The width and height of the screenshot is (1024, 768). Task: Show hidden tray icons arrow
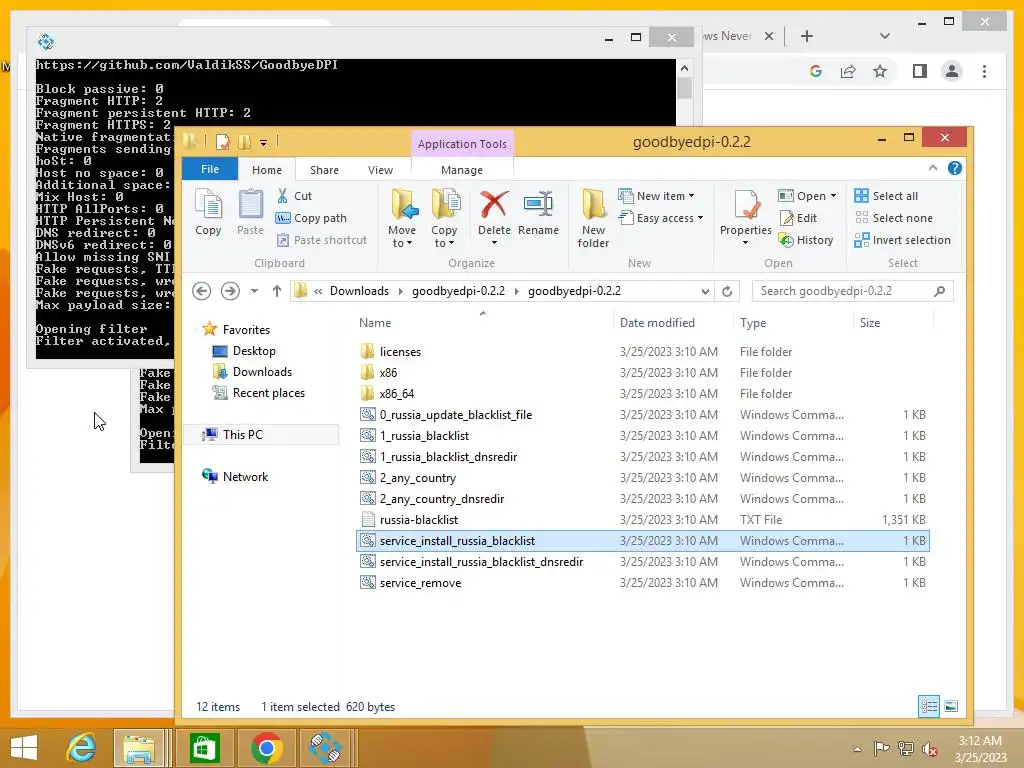click(857, 749)
